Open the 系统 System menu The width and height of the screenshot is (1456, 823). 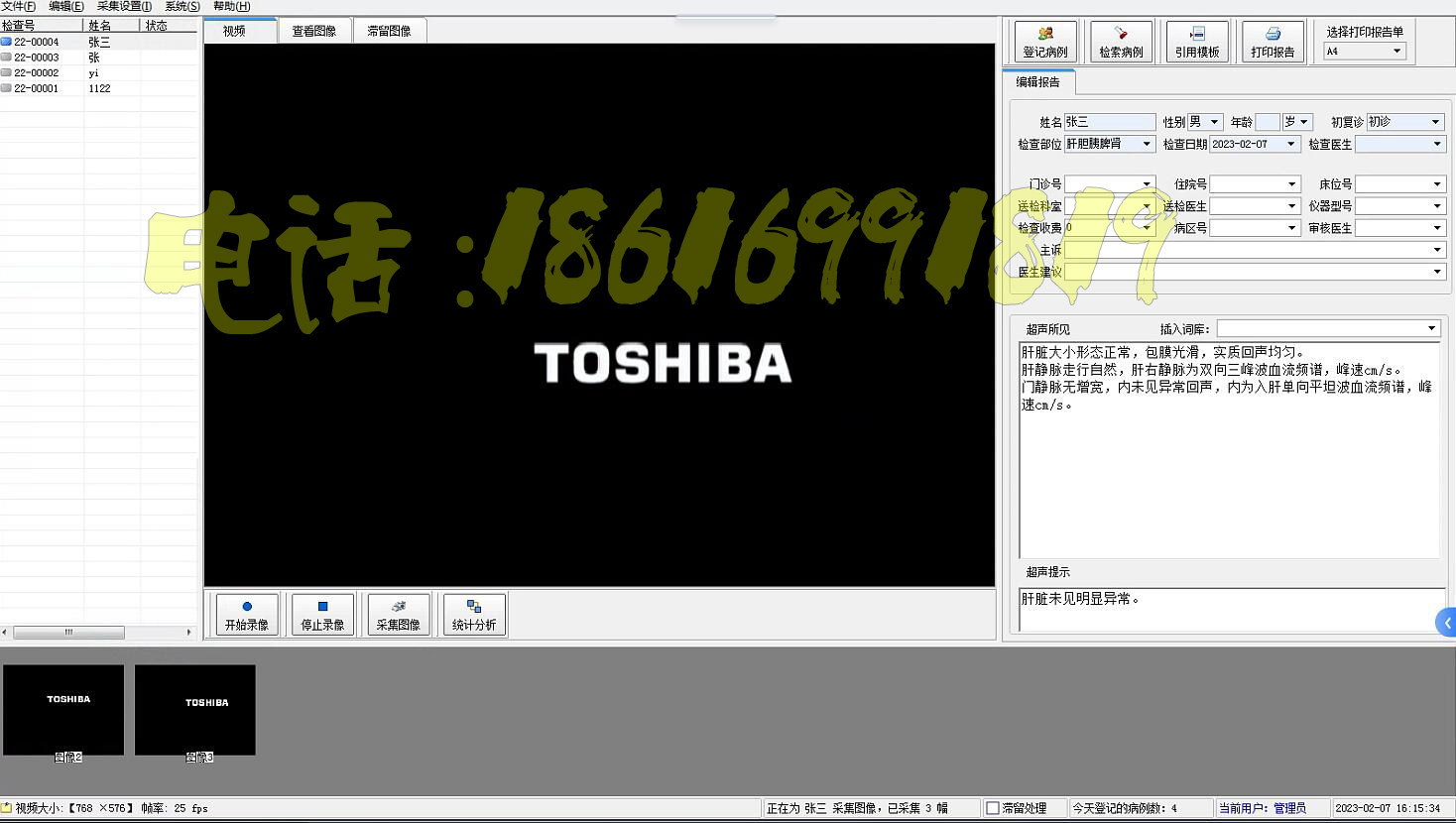coord(182,6)
